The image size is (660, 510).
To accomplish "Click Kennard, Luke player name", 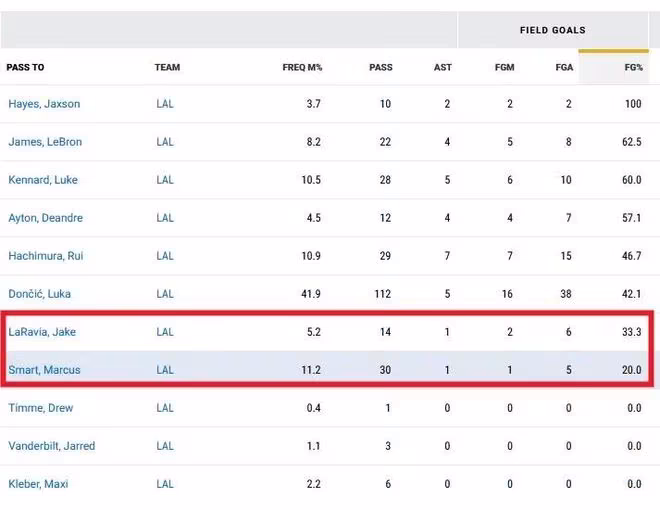I will tap(43, 180).
